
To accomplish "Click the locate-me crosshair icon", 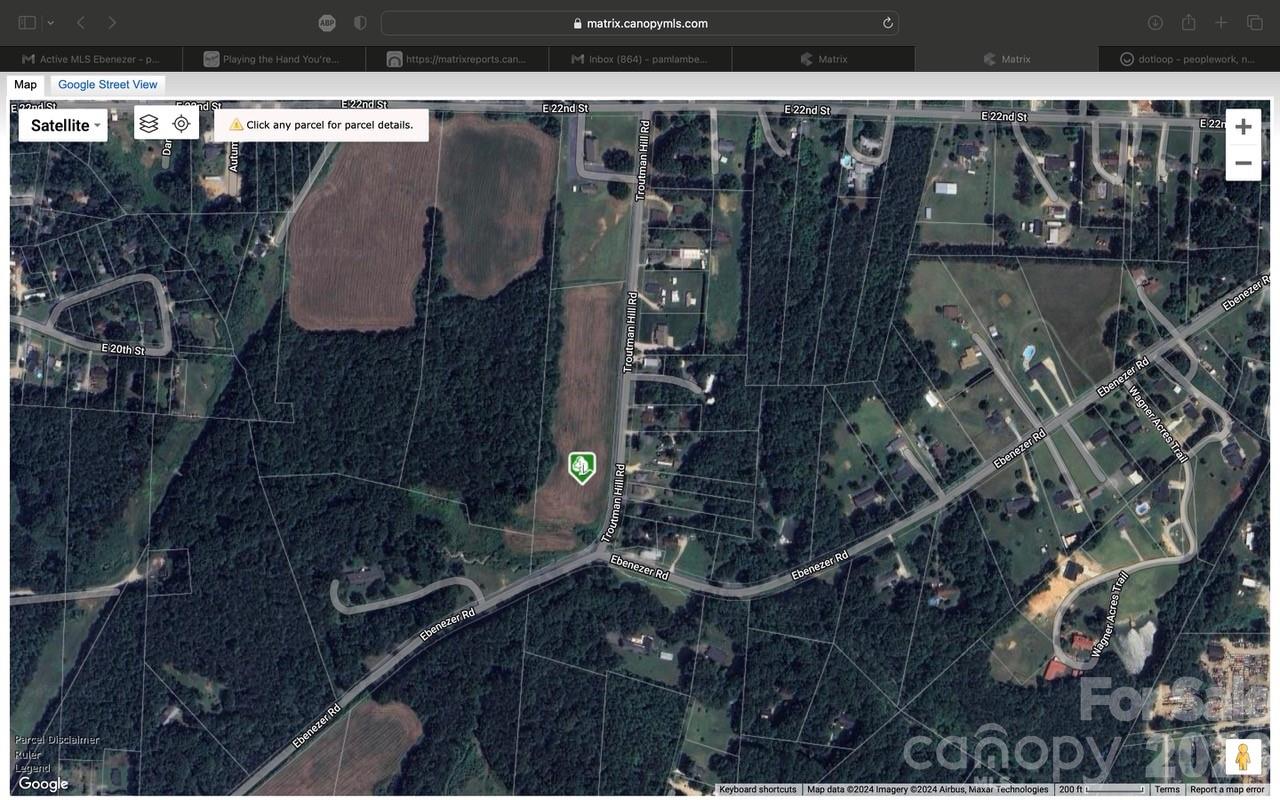I will 181,124.
